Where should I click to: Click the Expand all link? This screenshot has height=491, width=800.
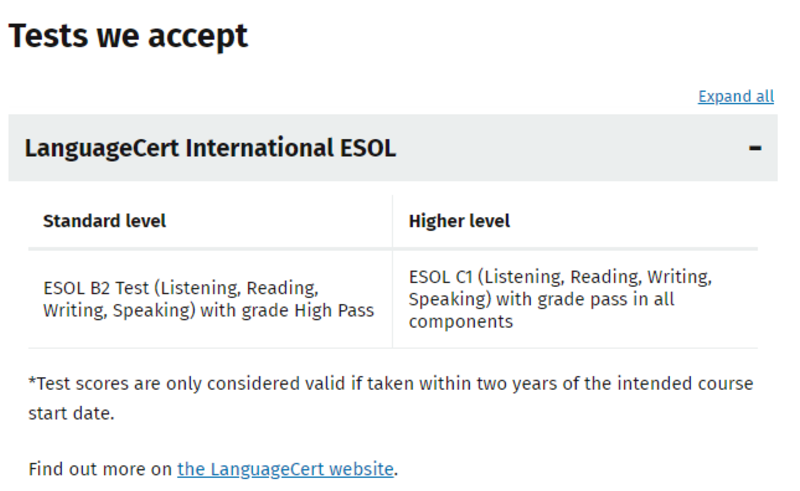coord(736,96)
